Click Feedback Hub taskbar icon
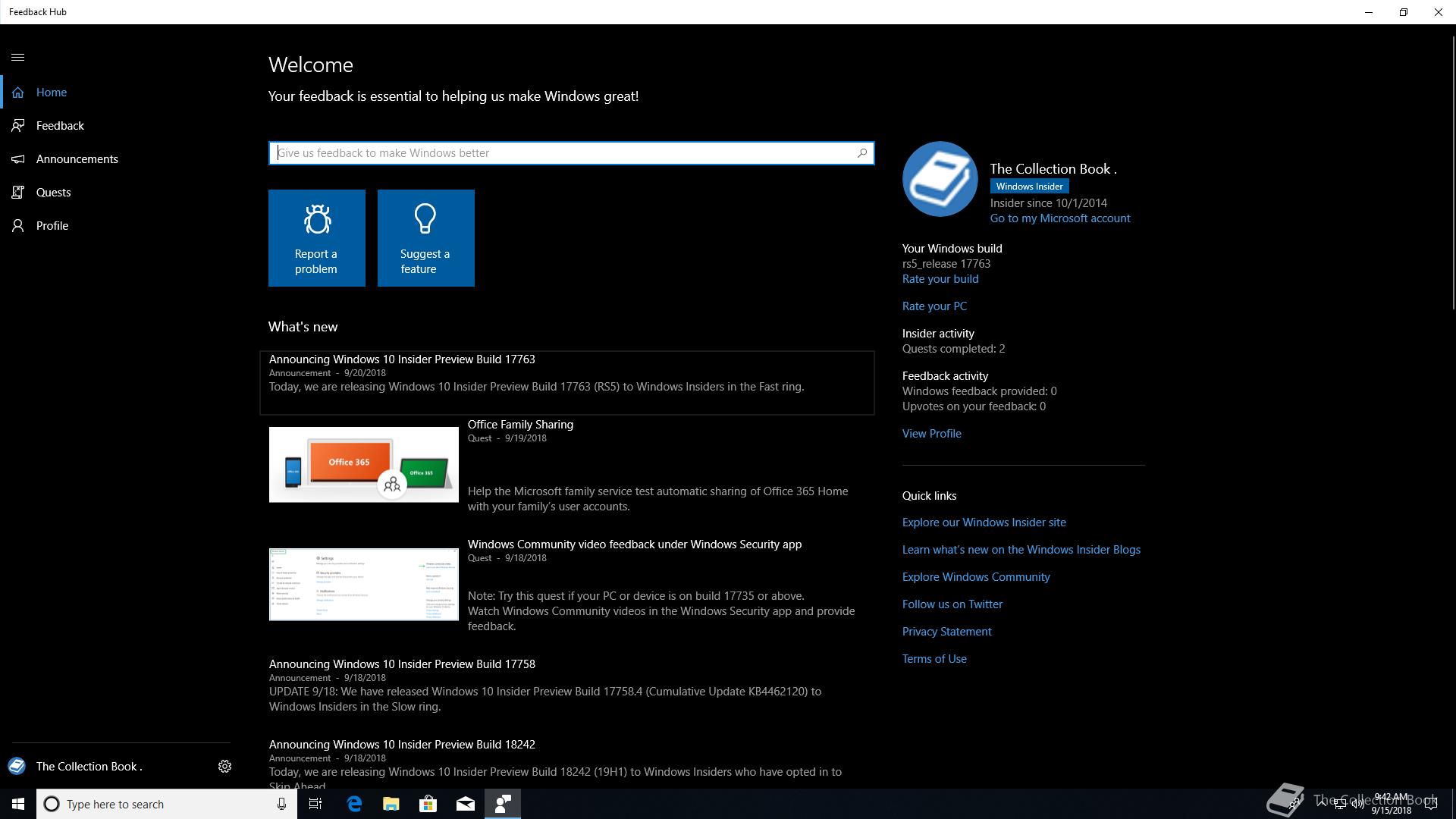 click(503, 804)
